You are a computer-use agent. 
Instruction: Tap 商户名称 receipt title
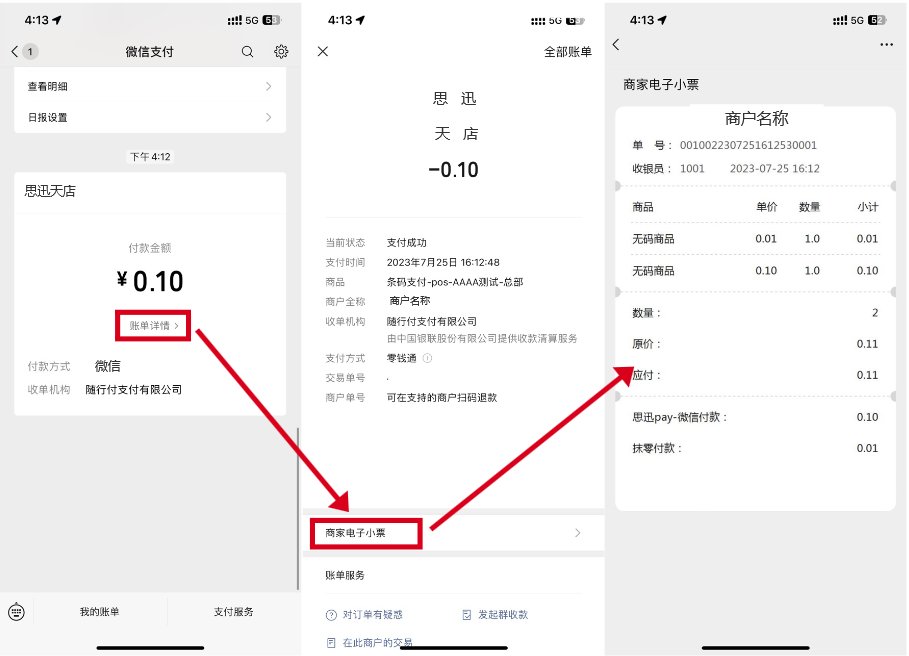click(757, 119)
